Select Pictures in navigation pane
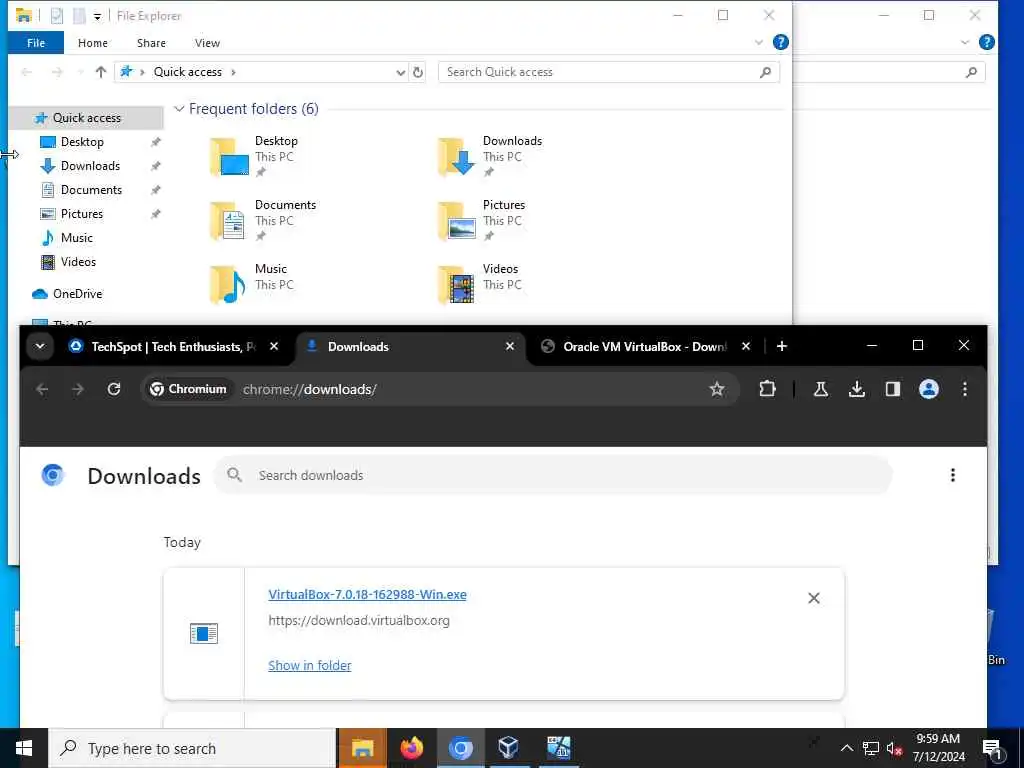 coord(82,214)
